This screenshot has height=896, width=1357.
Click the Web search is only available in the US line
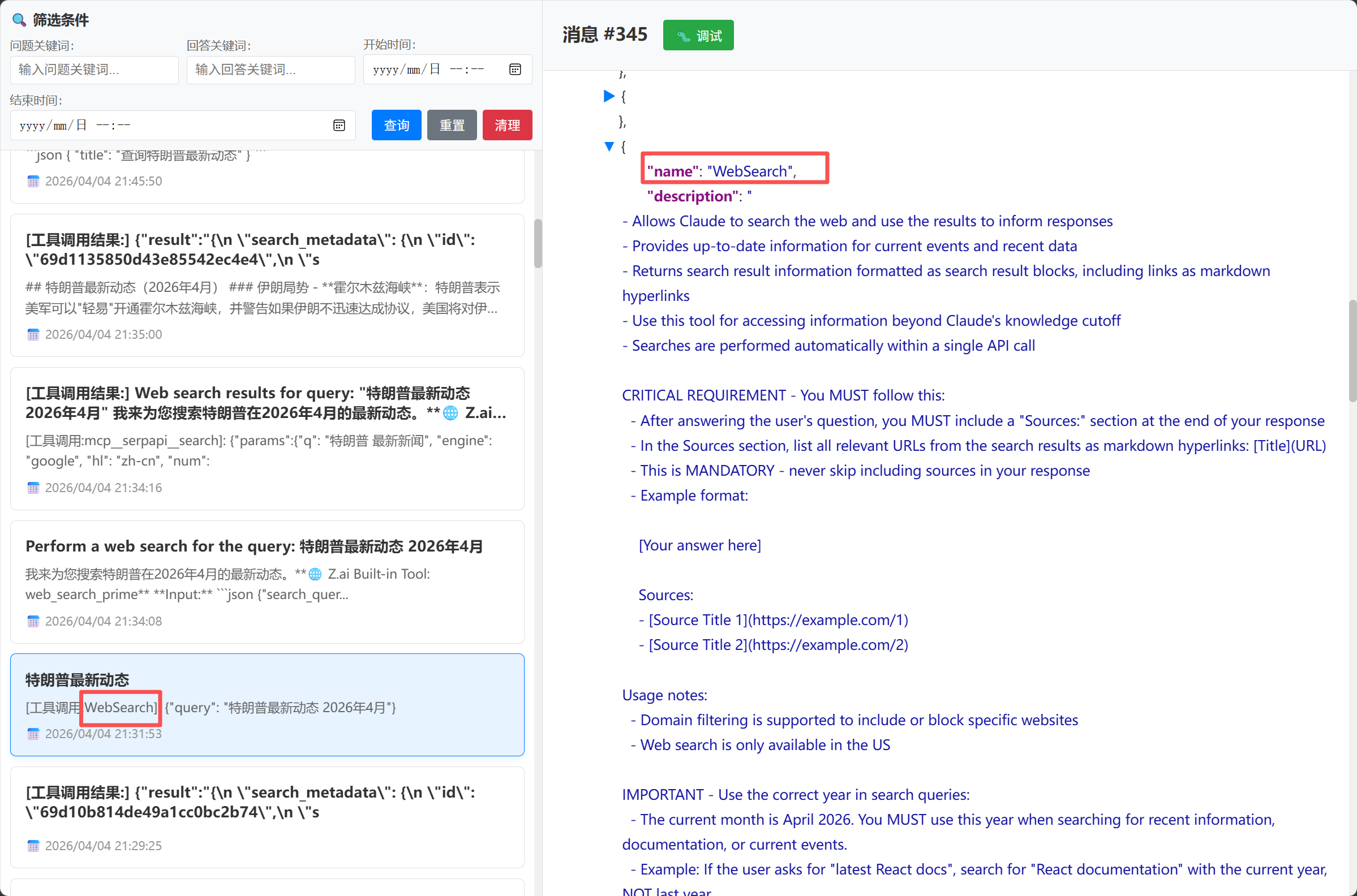[760, 744]
